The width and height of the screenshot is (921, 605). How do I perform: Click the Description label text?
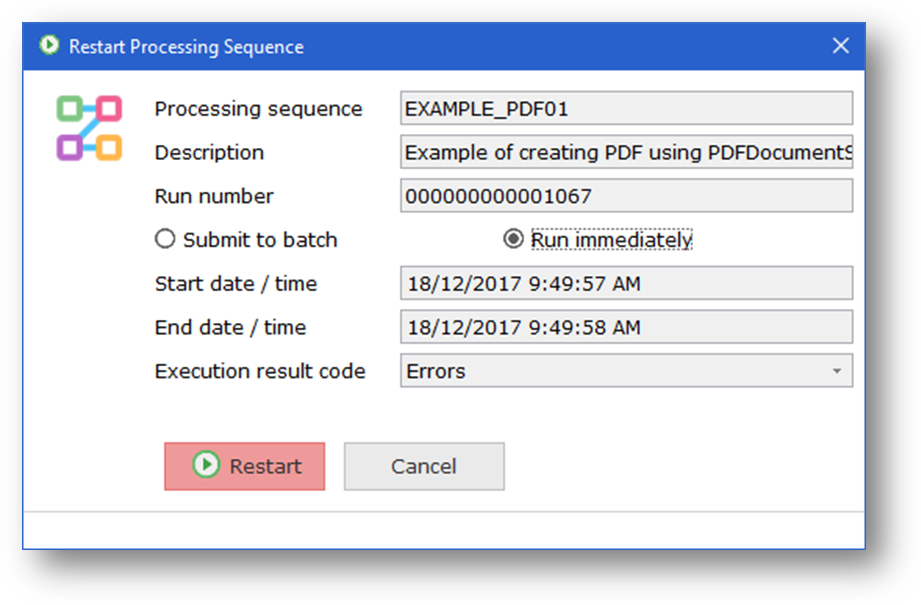pos(209,153)
